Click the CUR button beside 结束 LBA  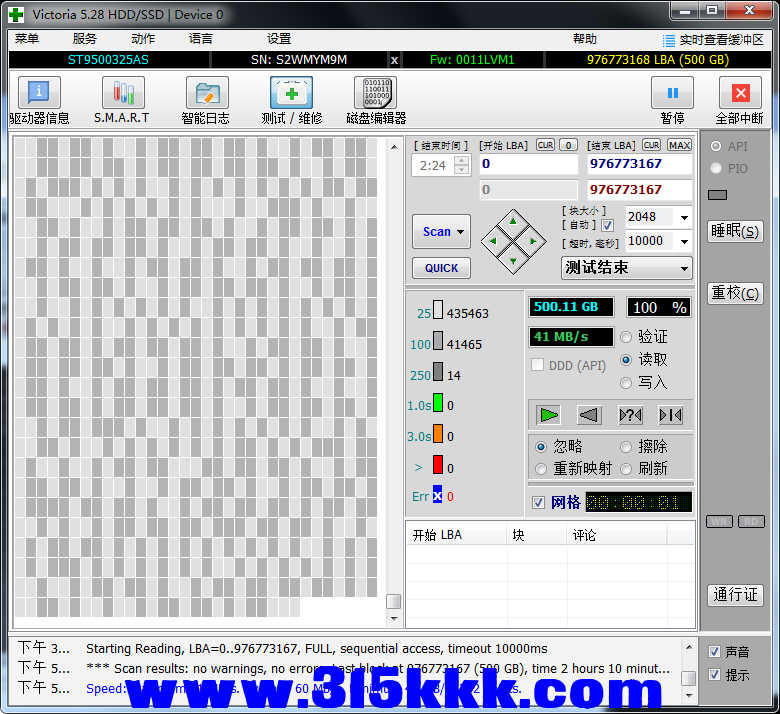coord(651,145)
